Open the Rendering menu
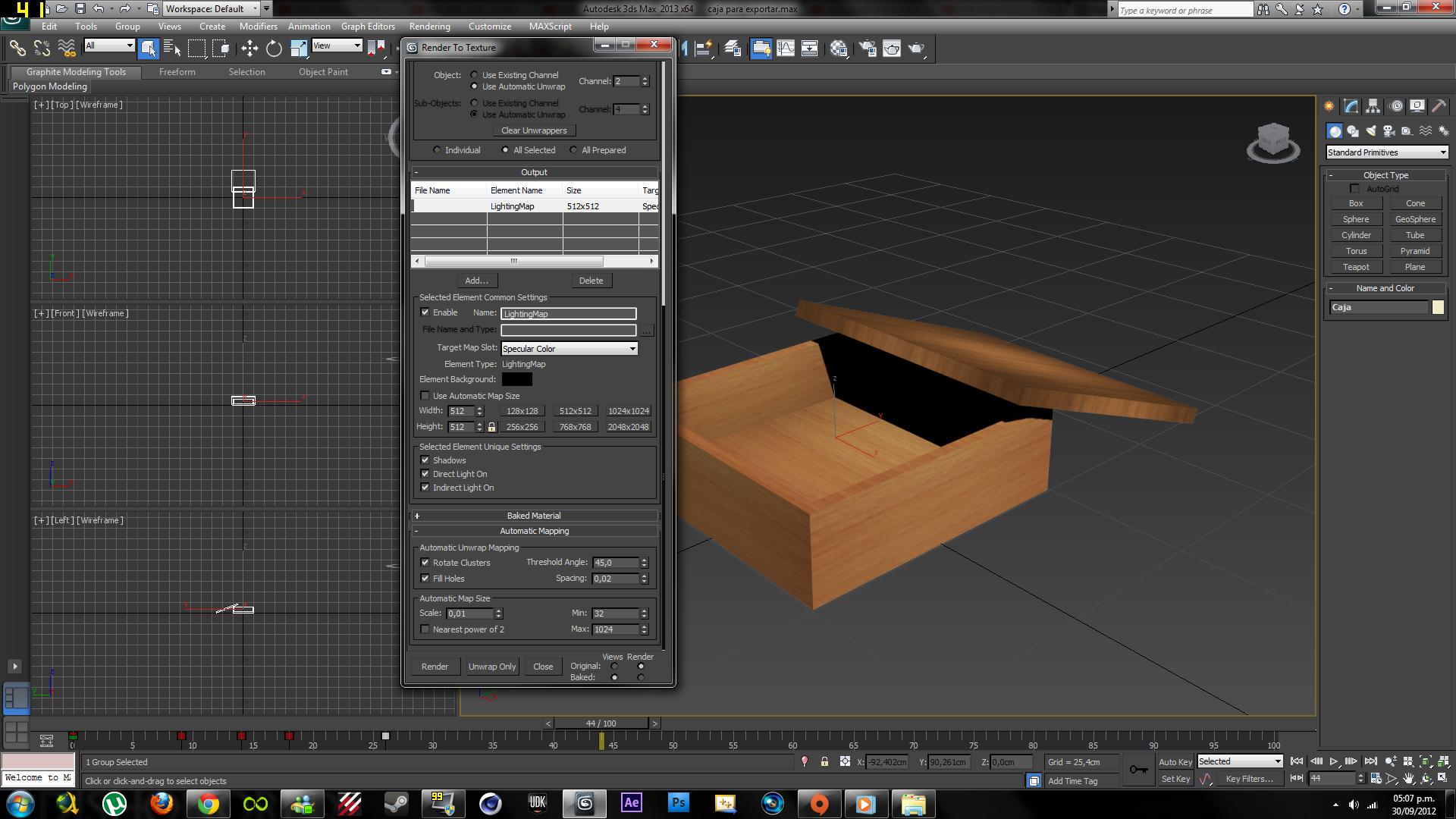 (x=429, y=26)
